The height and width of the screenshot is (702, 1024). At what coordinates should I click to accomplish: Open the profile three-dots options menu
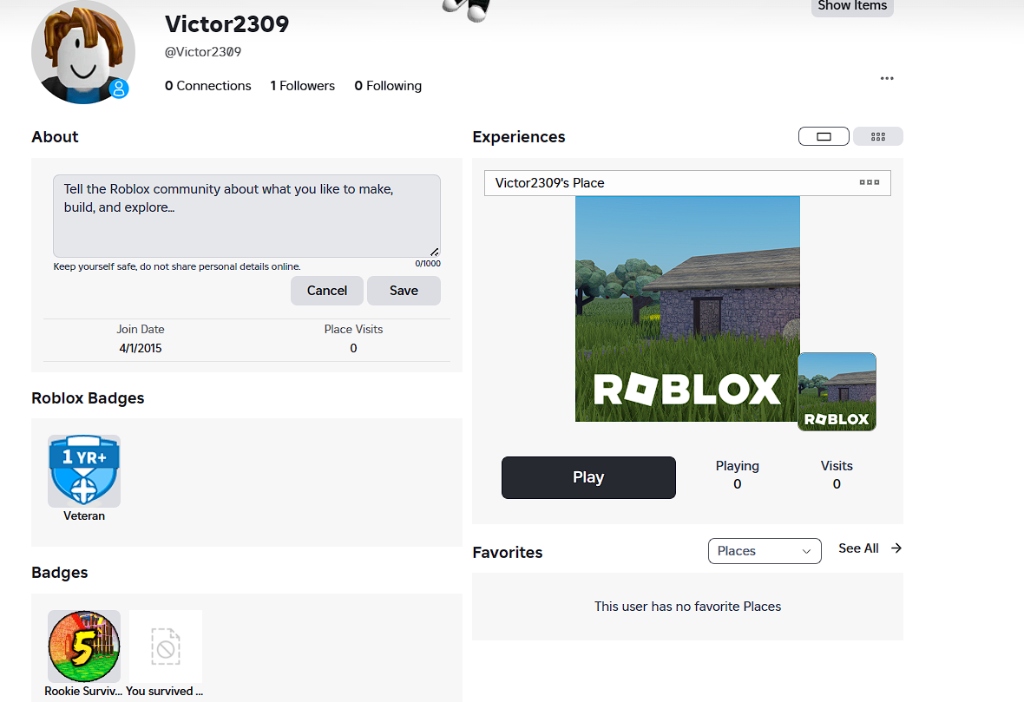click(886, 78)
